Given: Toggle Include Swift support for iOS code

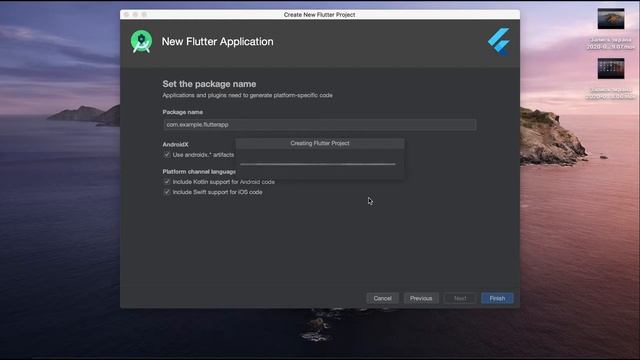Looking at the screenshot, I should (167, 192).
